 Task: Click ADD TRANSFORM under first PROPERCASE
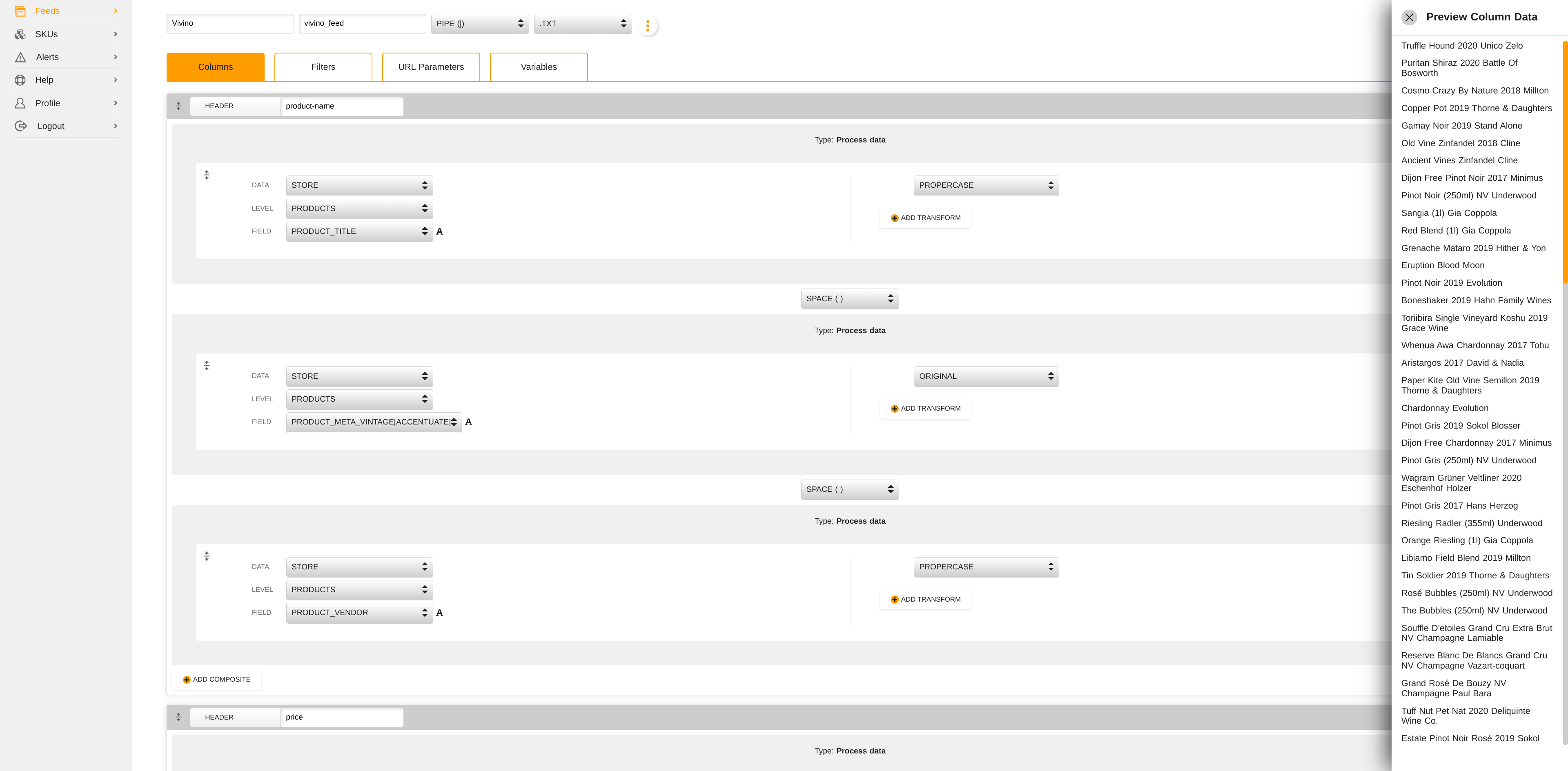[x=925, y=218]
